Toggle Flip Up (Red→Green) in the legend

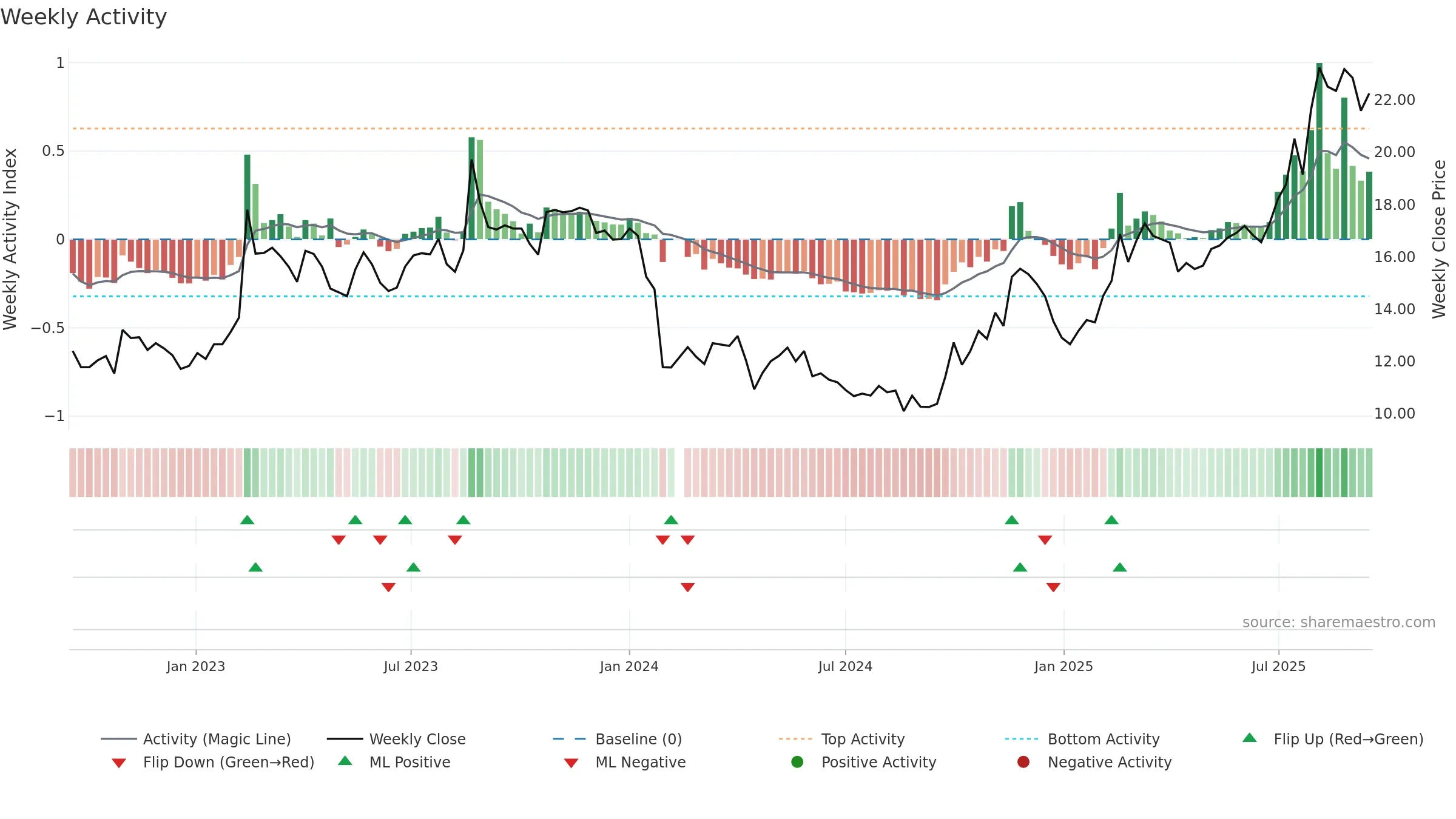pos(1332,739)
